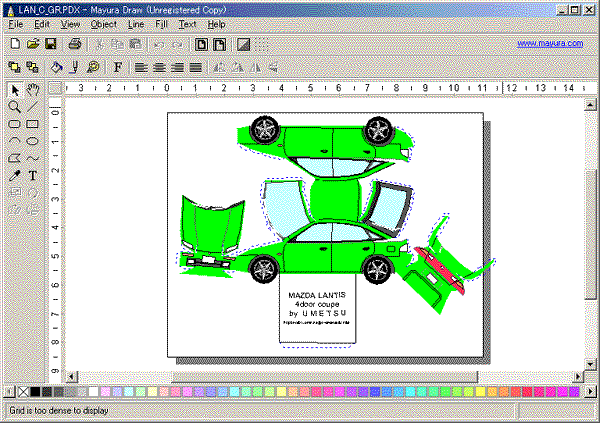
Task: Click the ruler origin corner box
Action: (55, 88)
